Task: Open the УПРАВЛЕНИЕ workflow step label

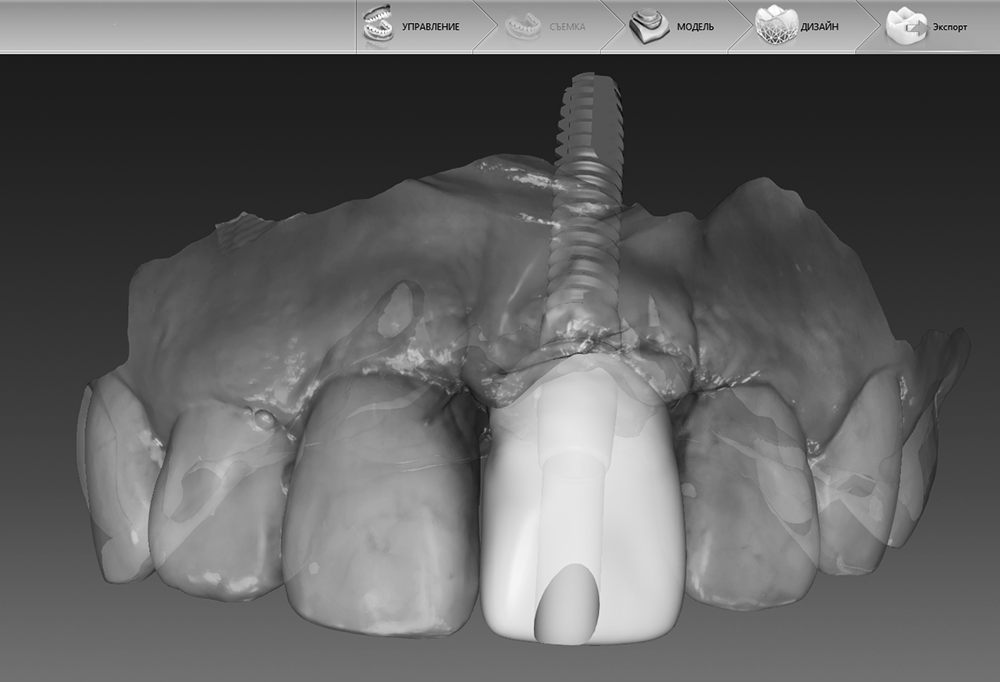Action: pyautogui.click(x=430, y=27)
